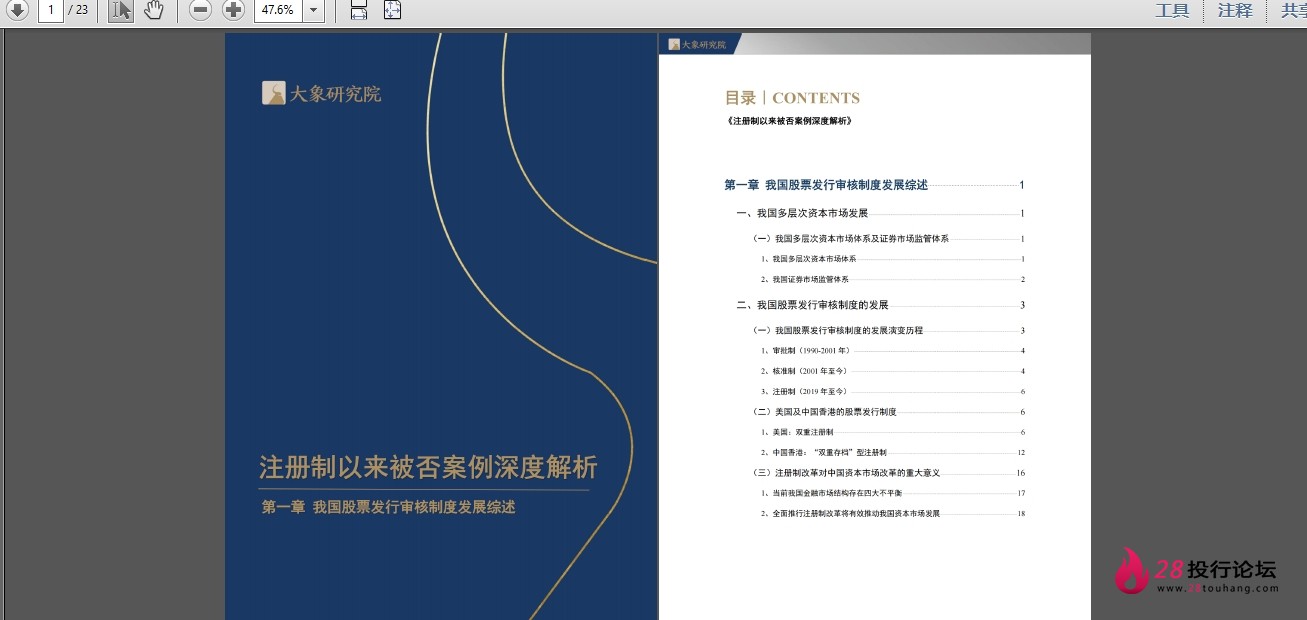Open contents entry 3、注册制(2019年至今)
Image resolution: width=1307 pixels, height=620 pixels.
[x=892, y=392]
